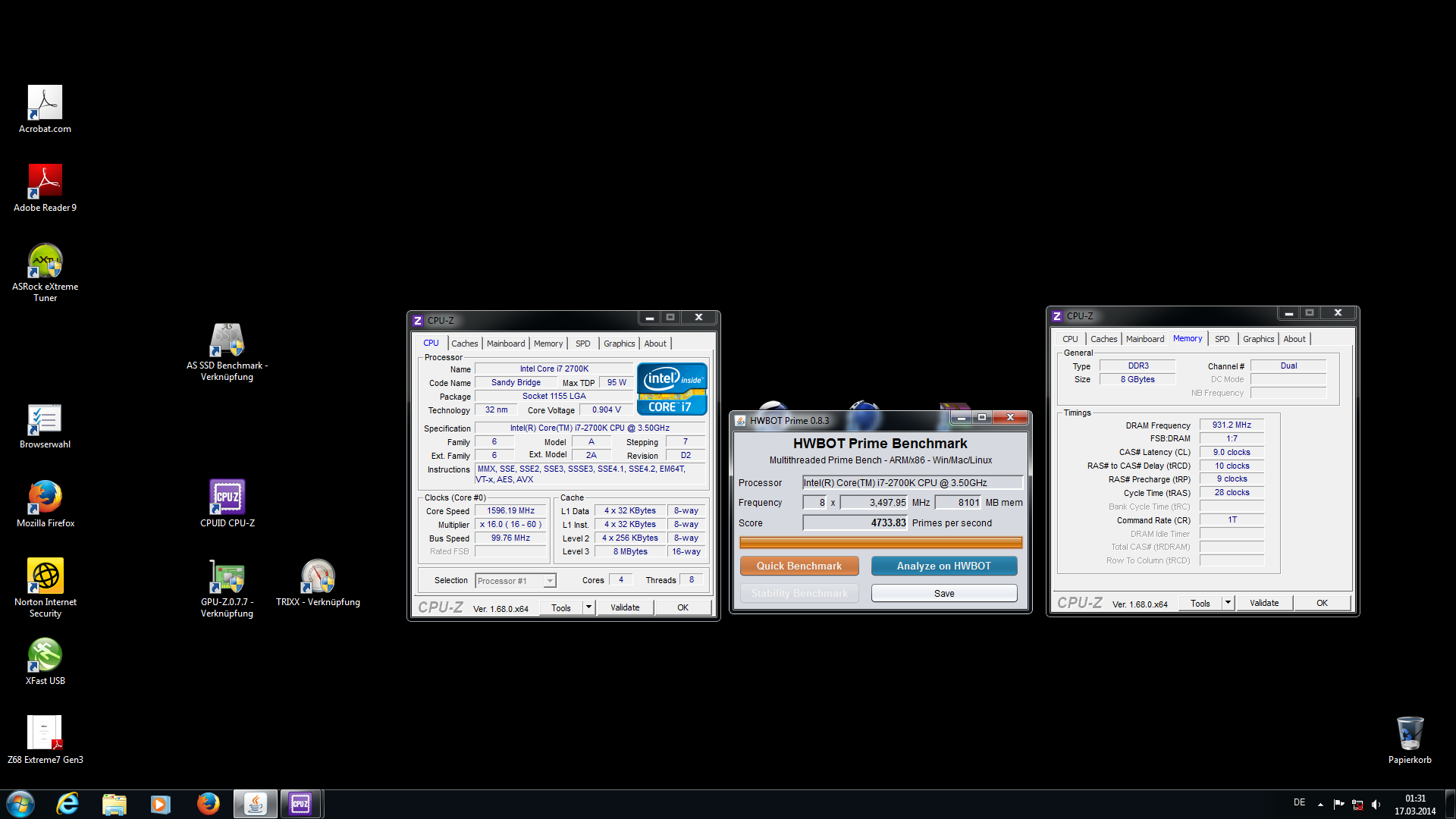This screenshot has width=1456, height=819.
Task: Open SPD tab in right CPU-Z window
Action: [1222, 339]
